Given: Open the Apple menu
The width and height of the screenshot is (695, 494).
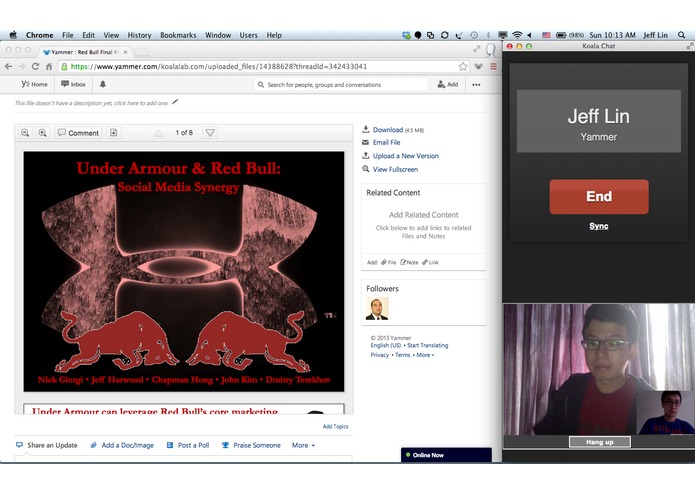Looking at the screenshot, I should coord(13,35).
